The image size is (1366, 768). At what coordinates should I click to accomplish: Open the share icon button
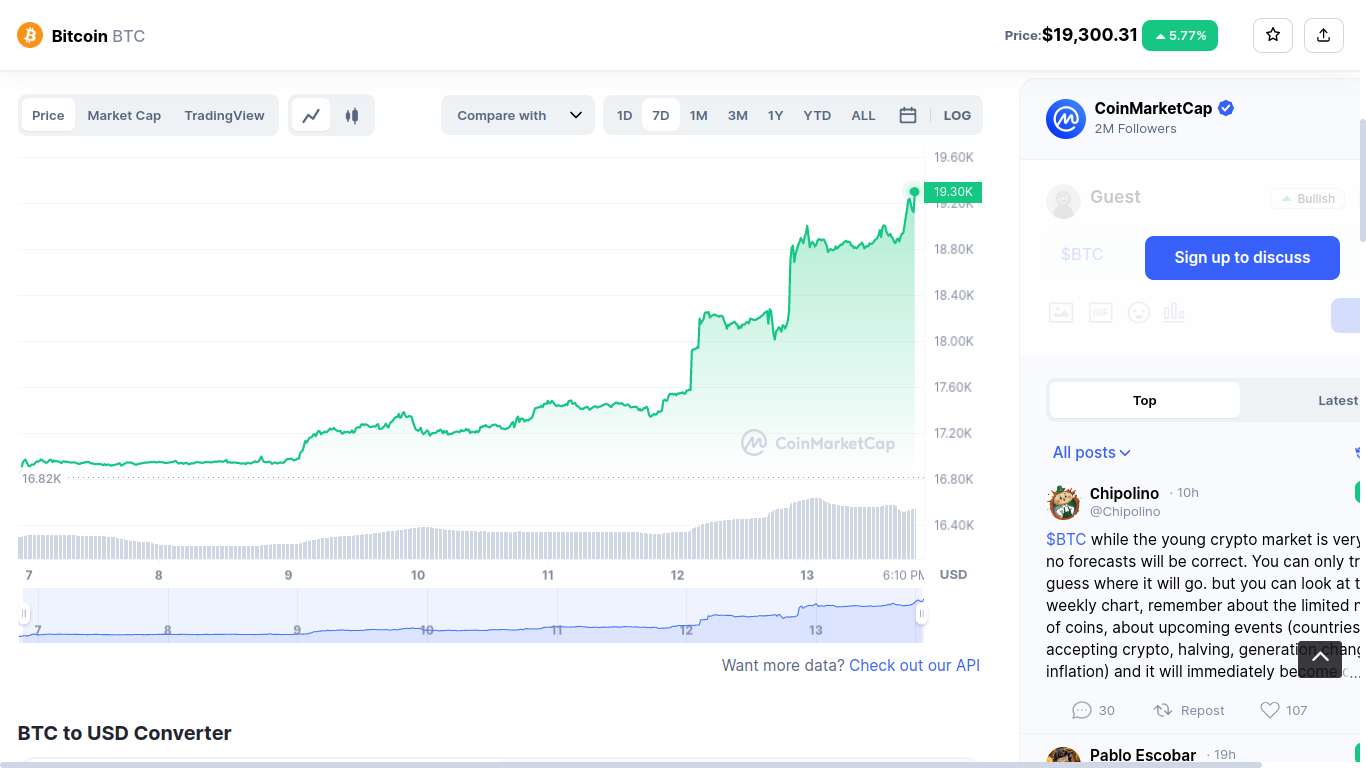click(x=1324, y=35)
